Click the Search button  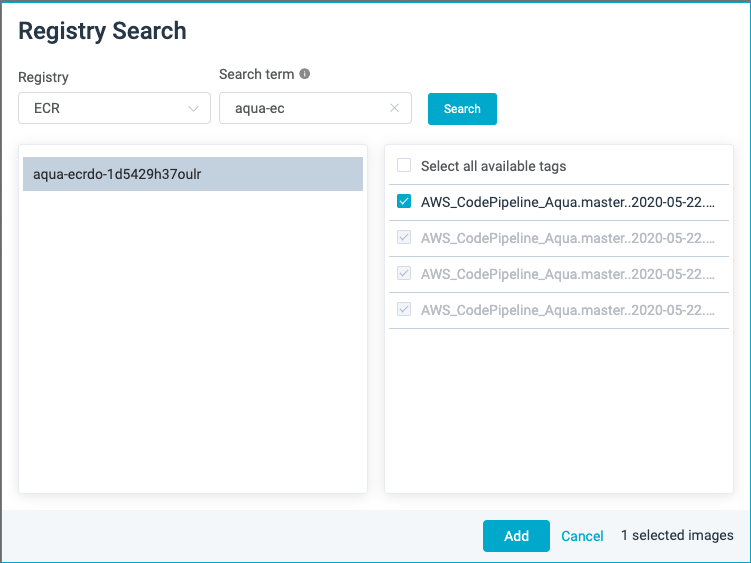point(462,109)
